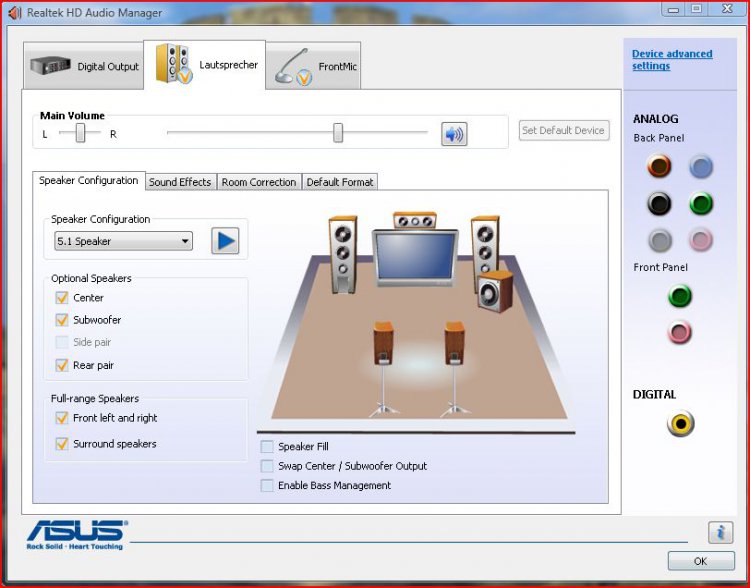
Task: Click the Side pair label
Action: [92, 342]
